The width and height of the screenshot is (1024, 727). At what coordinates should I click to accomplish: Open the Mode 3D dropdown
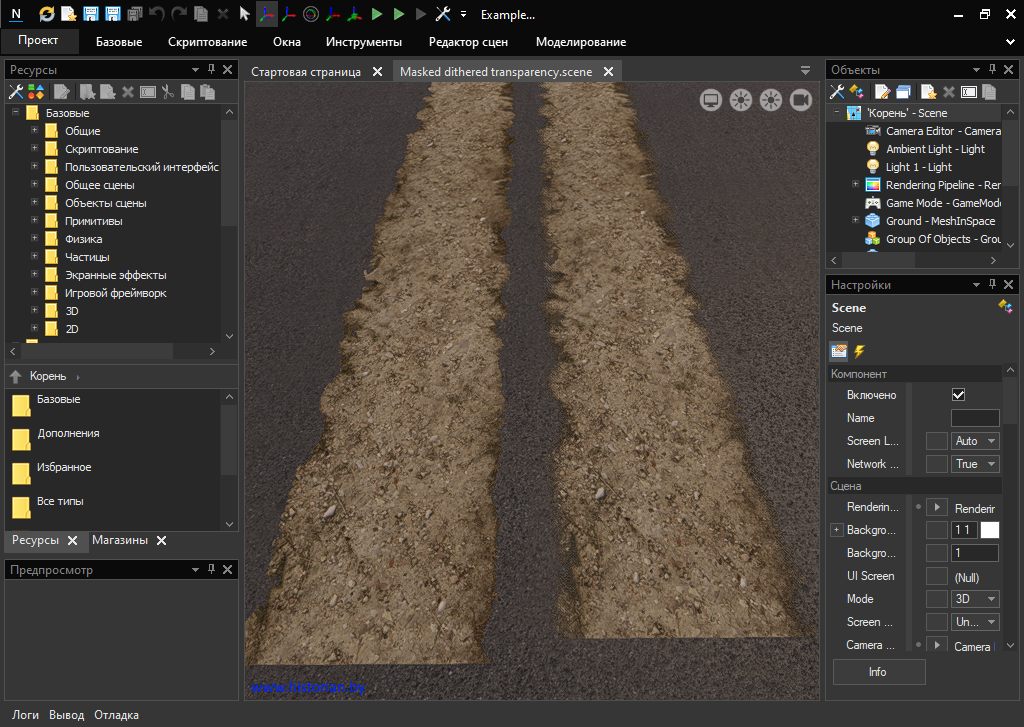pyautogui.click(x=975, y=599)
